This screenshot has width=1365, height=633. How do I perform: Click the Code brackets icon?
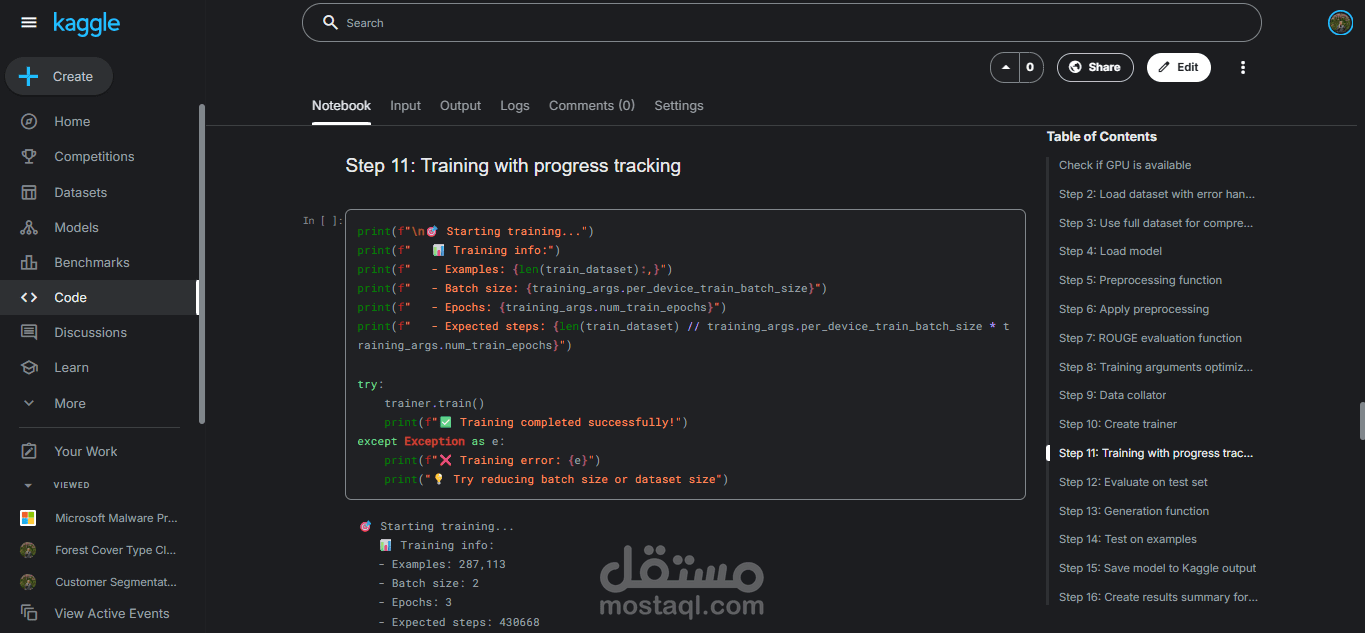click(29, 297)
